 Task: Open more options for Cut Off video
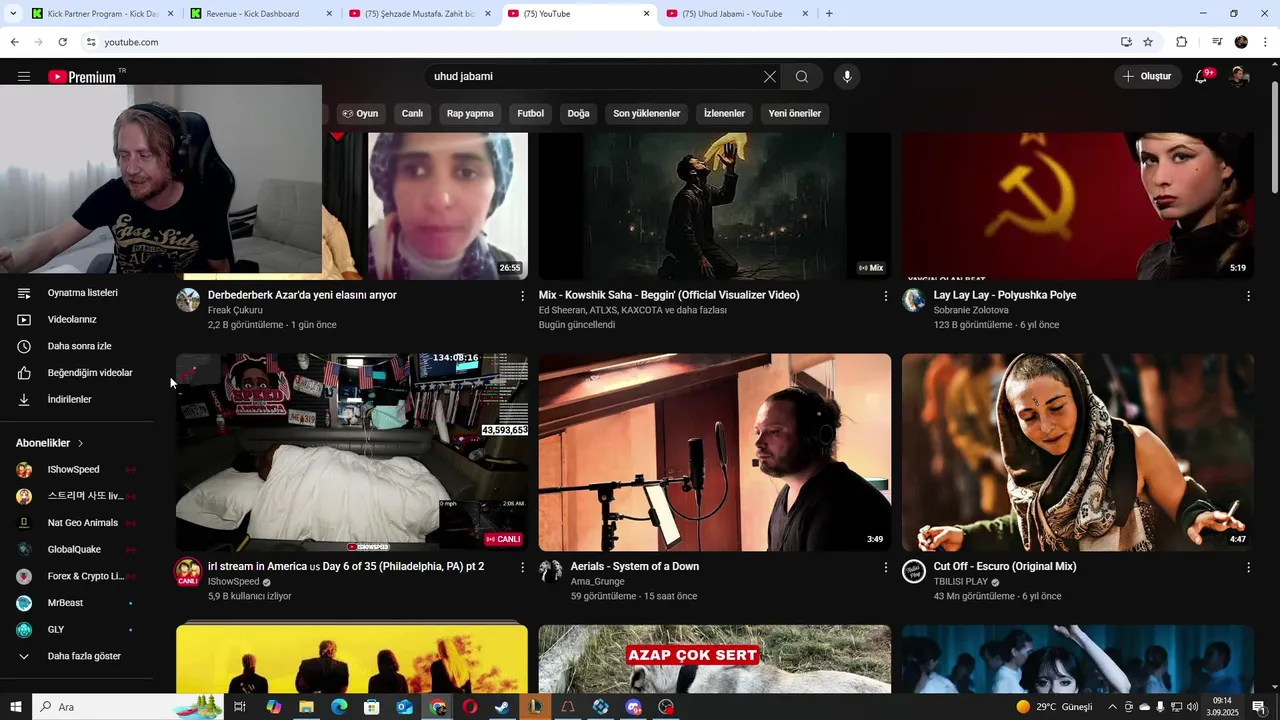coord(1248,567)
